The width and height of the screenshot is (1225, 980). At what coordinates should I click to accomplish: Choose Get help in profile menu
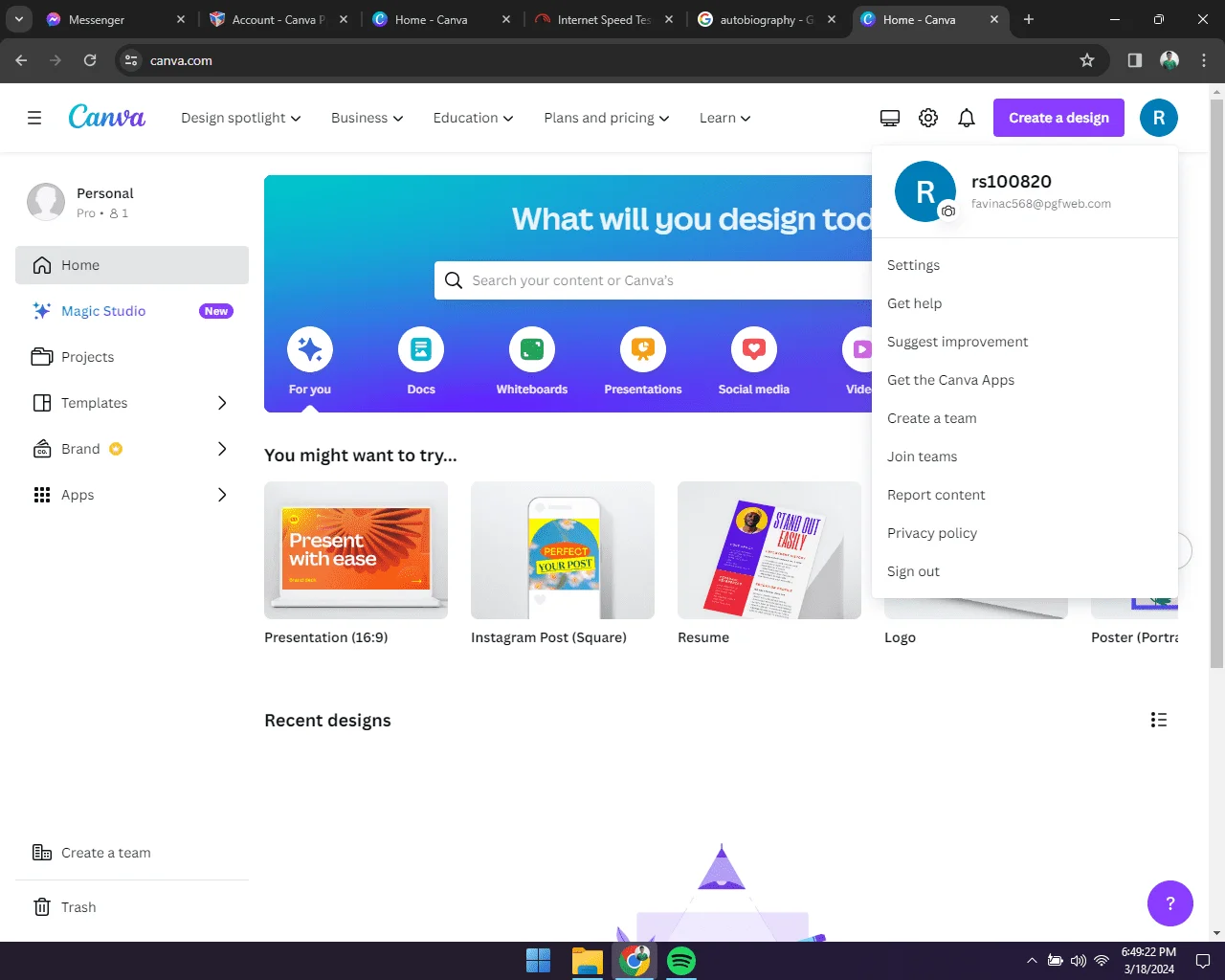coord(1025,303)
